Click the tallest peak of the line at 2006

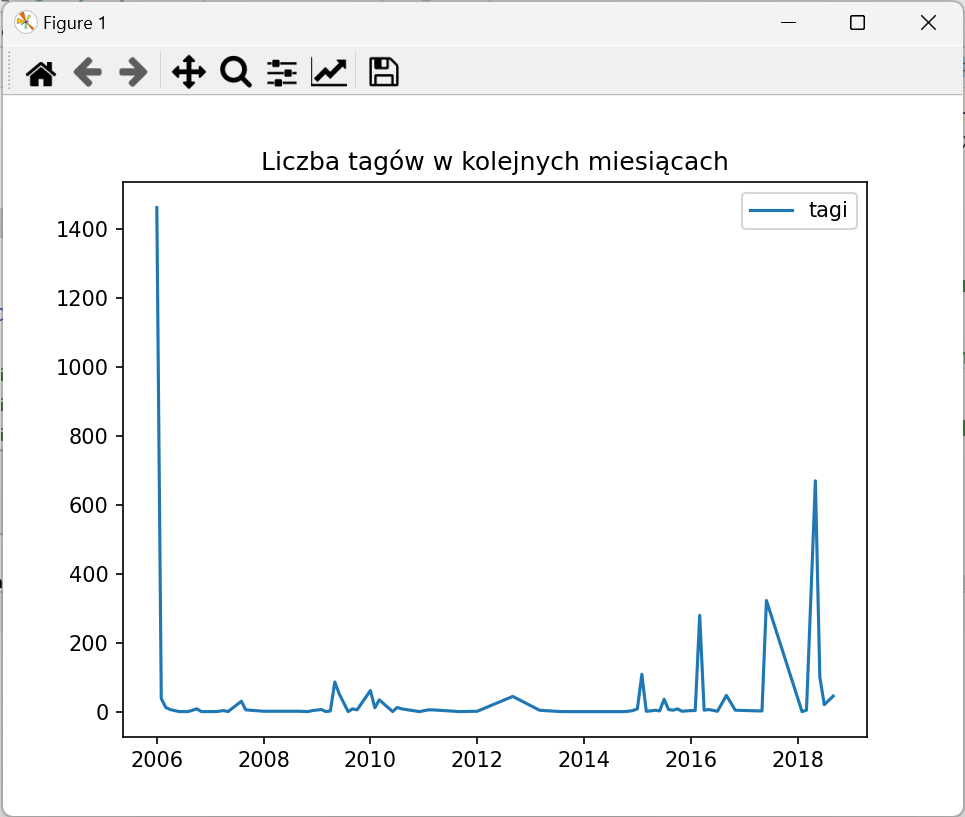(157, 208)
